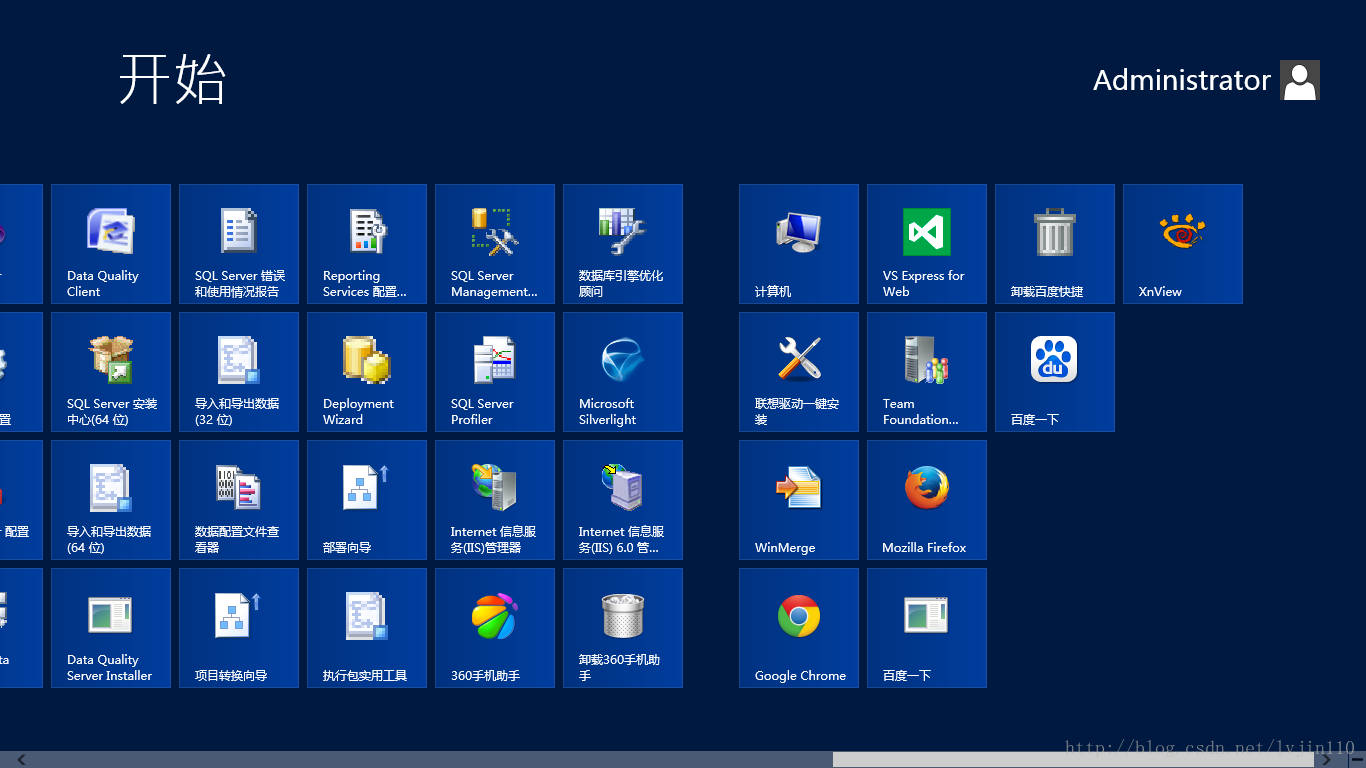Viewport: 1366px width, 768px height.
Task: Open Microsoft Silverlight tile
Action: coord(623,372)
